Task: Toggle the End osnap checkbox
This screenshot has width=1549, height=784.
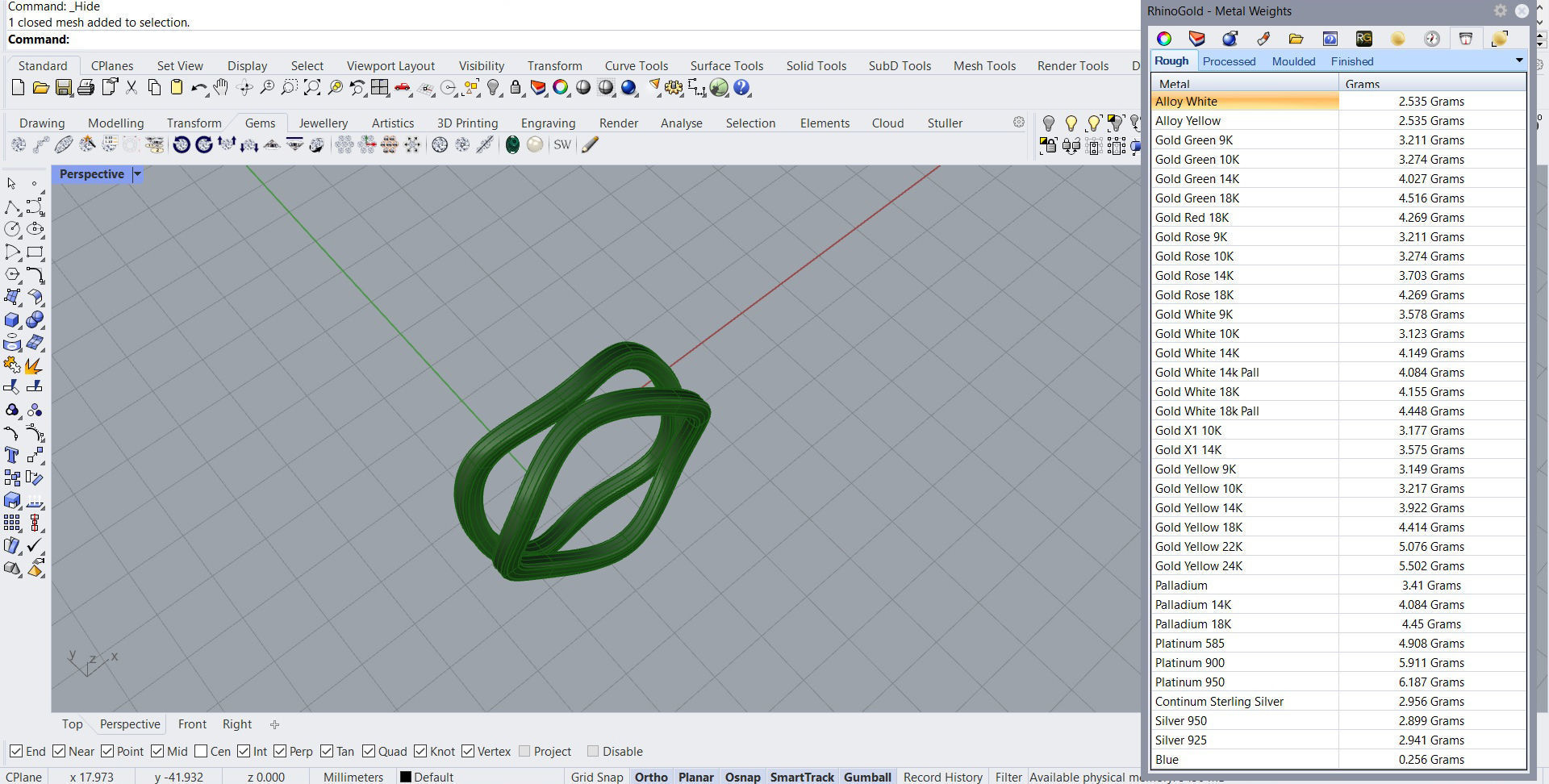Action: (x=15, y=751)
